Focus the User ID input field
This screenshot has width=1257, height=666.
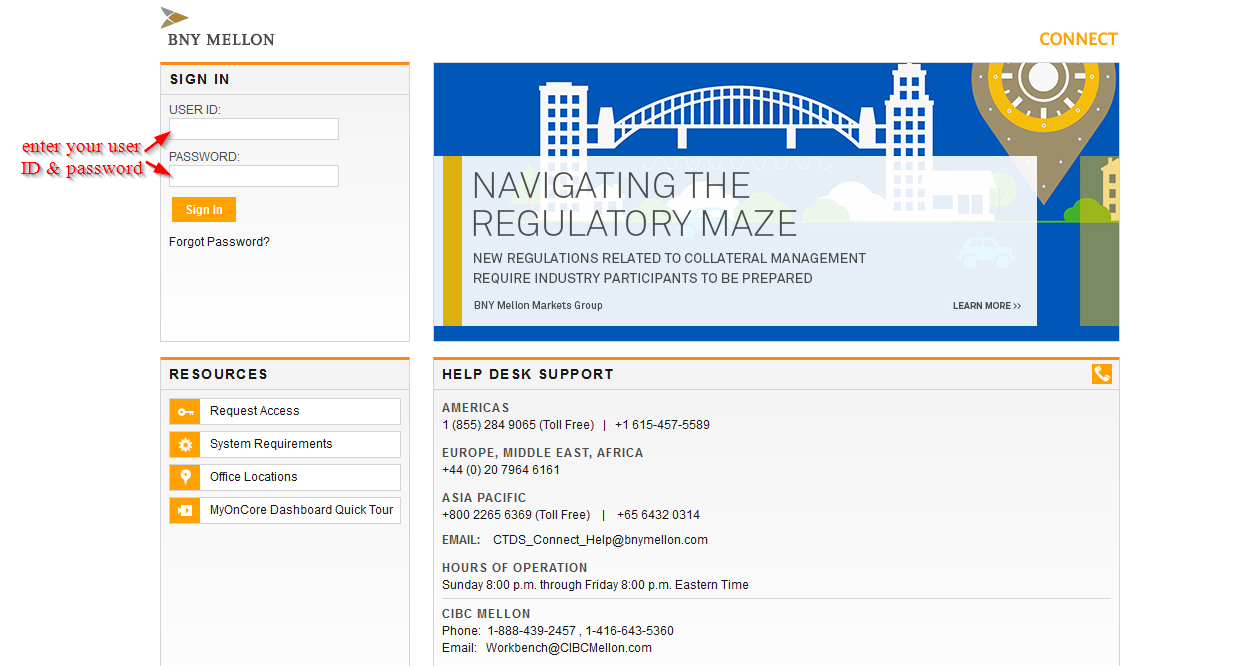pyautogui.click(x=254, y=129)
